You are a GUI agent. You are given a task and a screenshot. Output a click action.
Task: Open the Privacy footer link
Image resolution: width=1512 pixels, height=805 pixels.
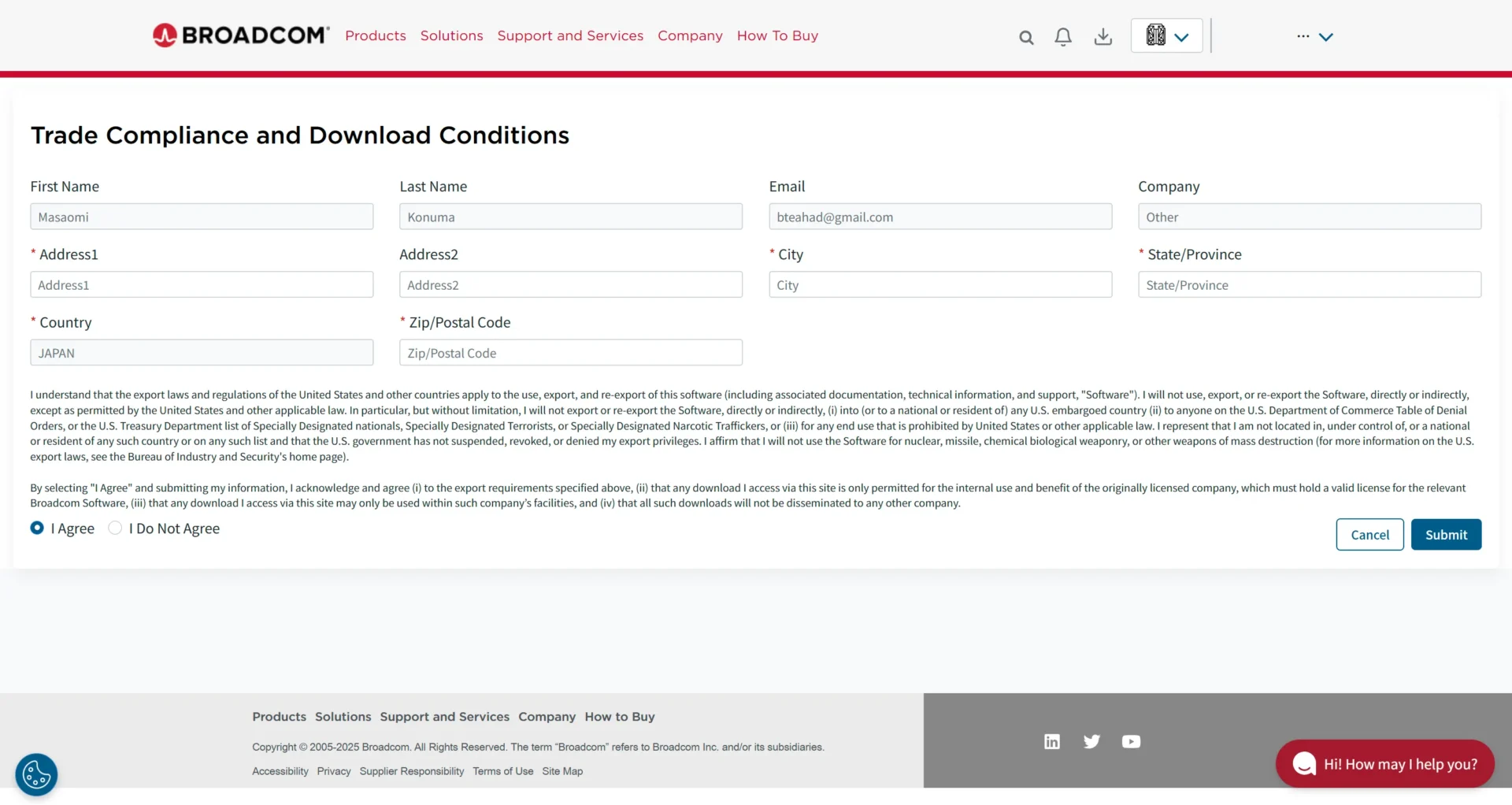point(334,771)
